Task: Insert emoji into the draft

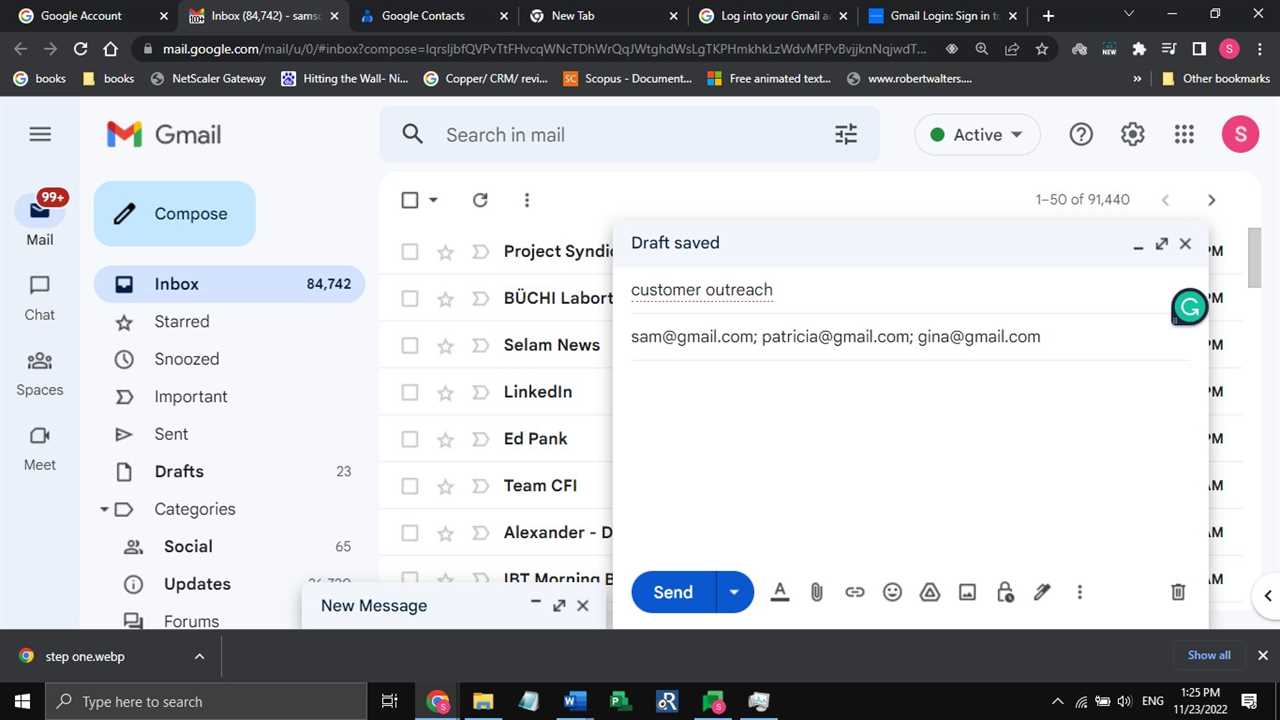Action: [892, 592]
